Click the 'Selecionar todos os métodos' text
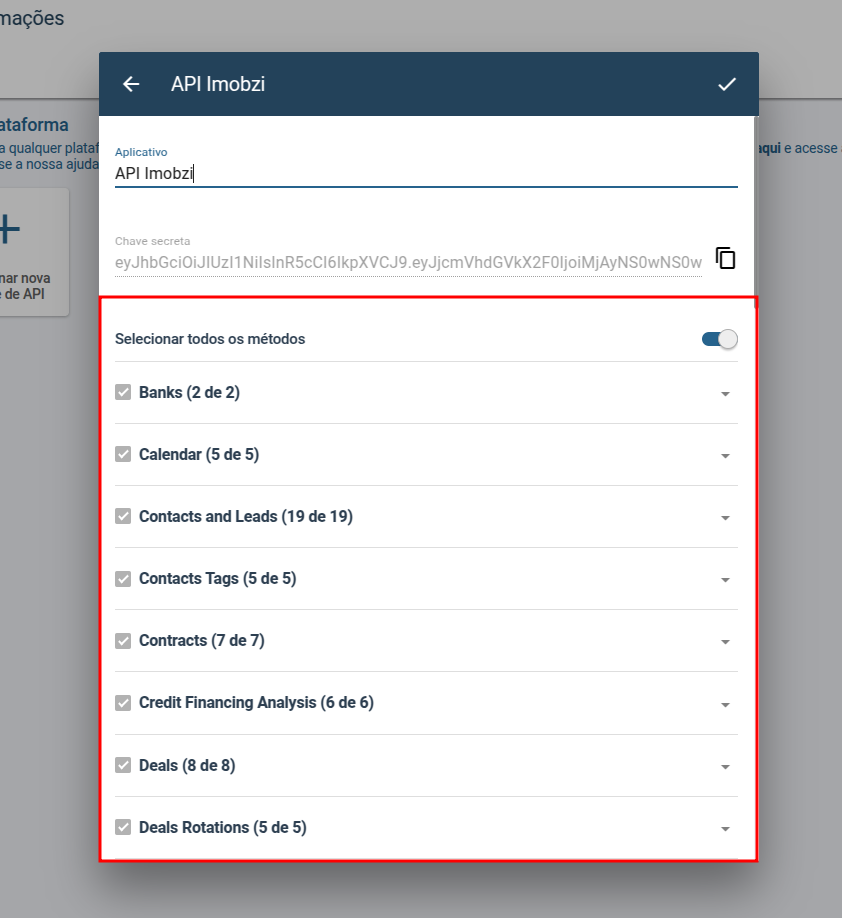Image resolution: width=842 pixels, height=918 pixels. [x=210, y=339]
